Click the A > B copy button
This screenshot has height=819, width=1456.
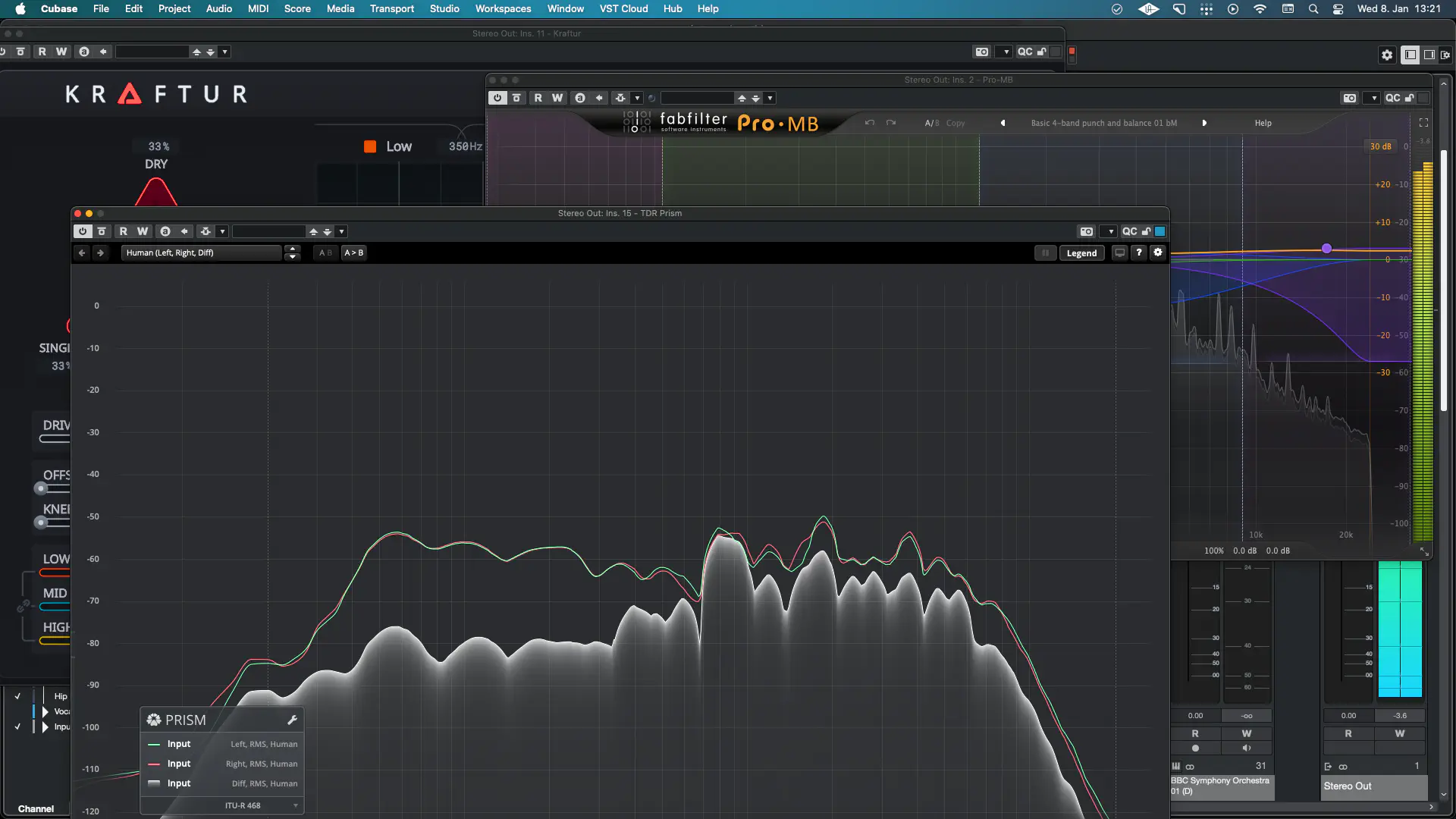pos(353,253)
